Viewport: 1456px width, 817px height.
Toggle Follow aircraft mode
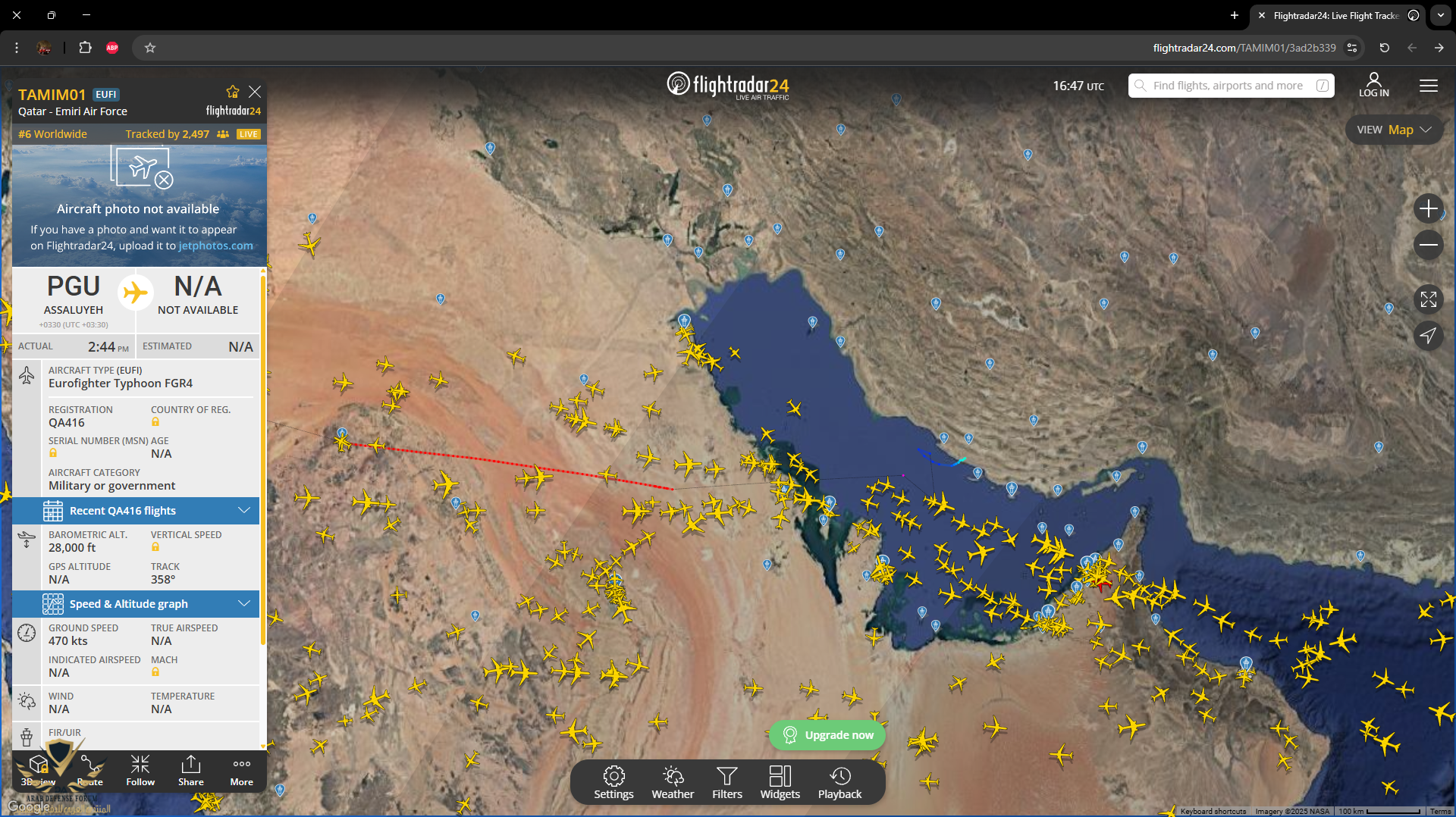[140, 770]
